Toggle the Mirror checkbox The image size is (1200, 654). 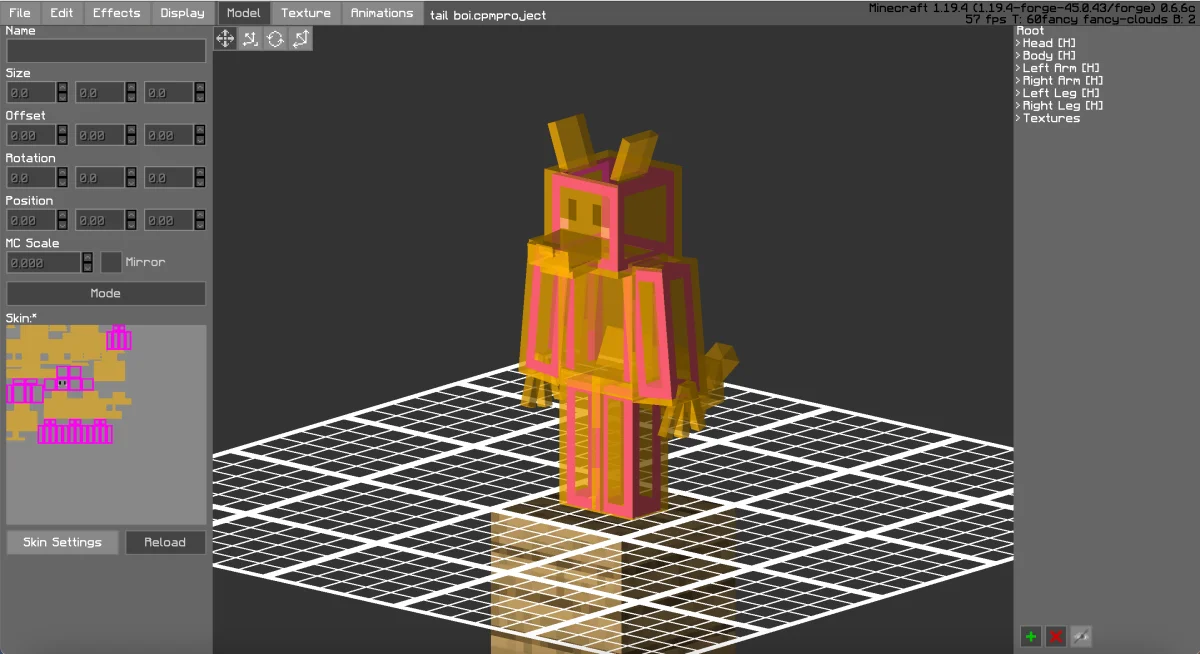(x=111, y=262)
